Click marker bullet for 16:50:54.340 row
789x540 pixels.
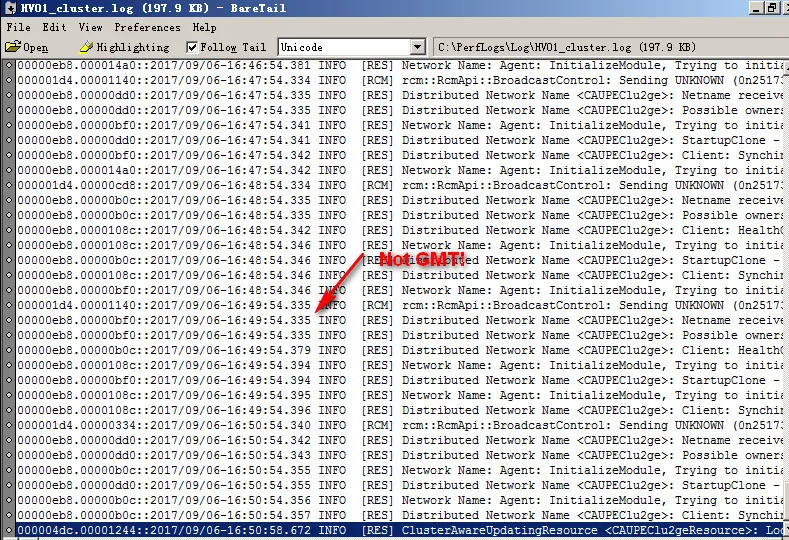pyautogui.click(x=9, y=425)
